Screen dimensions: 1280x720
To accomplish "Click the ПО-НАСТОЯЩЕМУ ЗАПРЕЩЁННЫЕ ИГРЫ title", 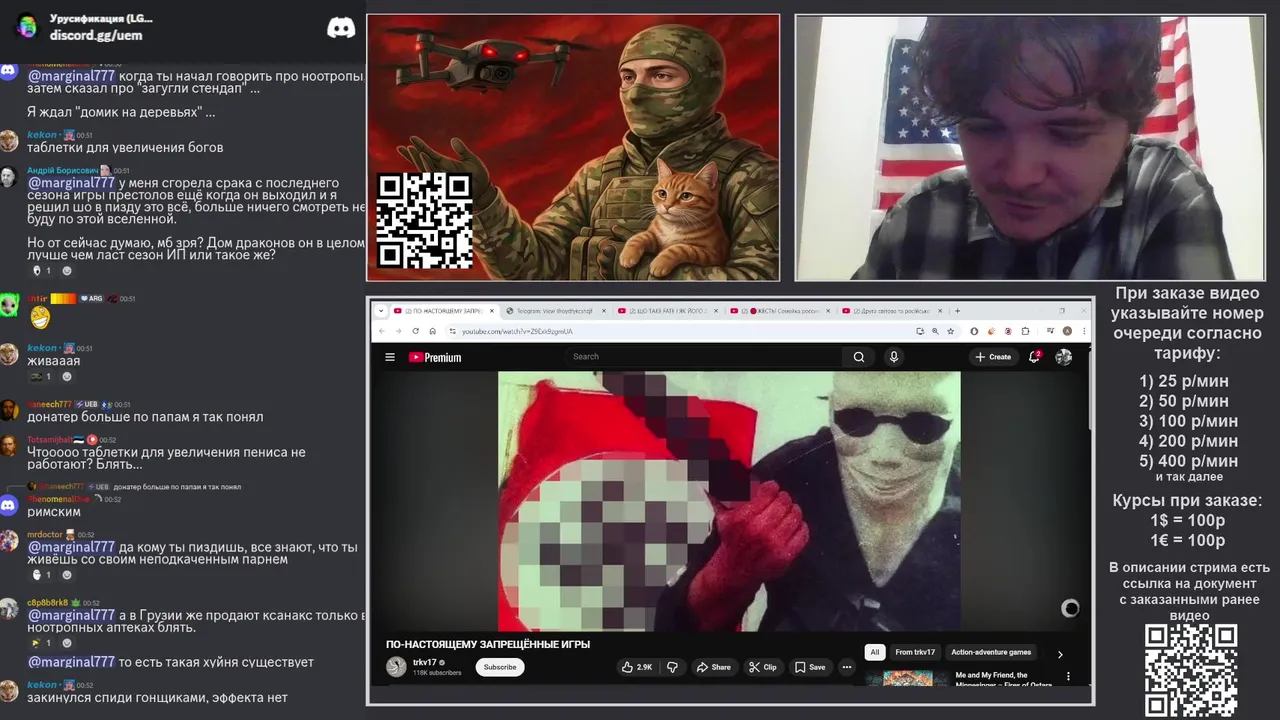I will 488,645.
